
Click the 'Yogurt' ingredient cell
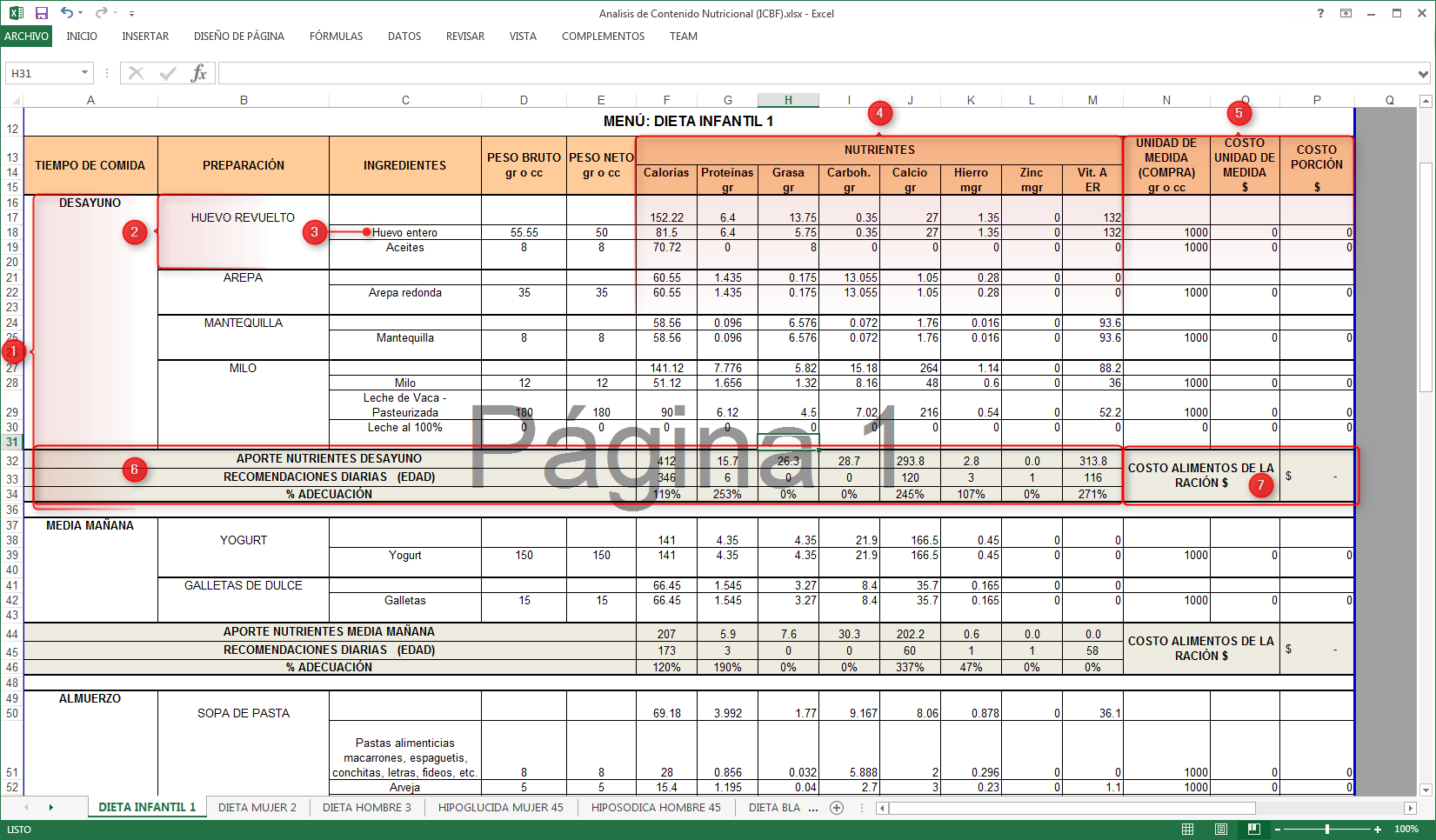404,555
